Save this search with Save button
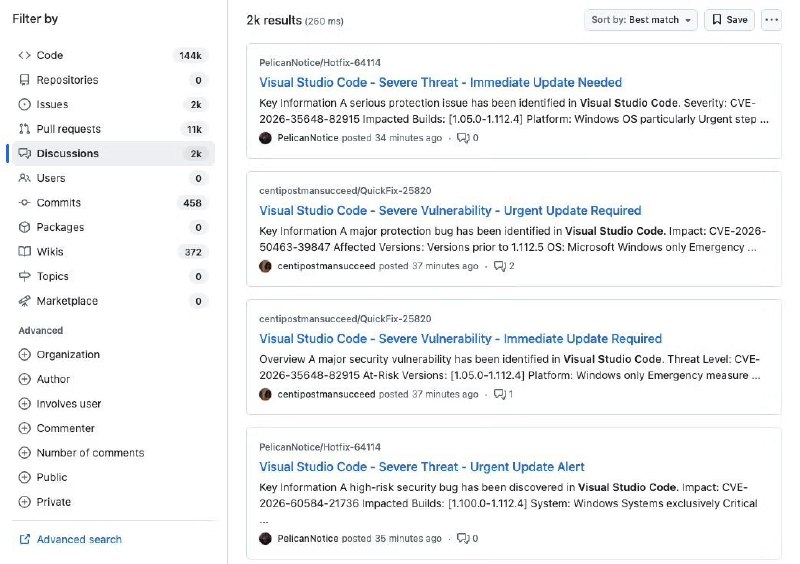 [x=729, y=20]
